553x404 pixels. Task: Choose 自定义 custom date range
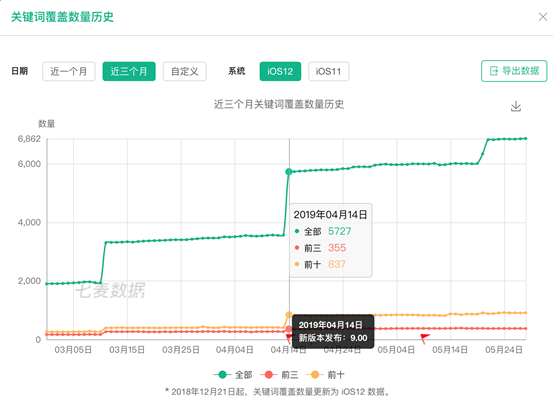pyautogui.click(x=185, y=72)
